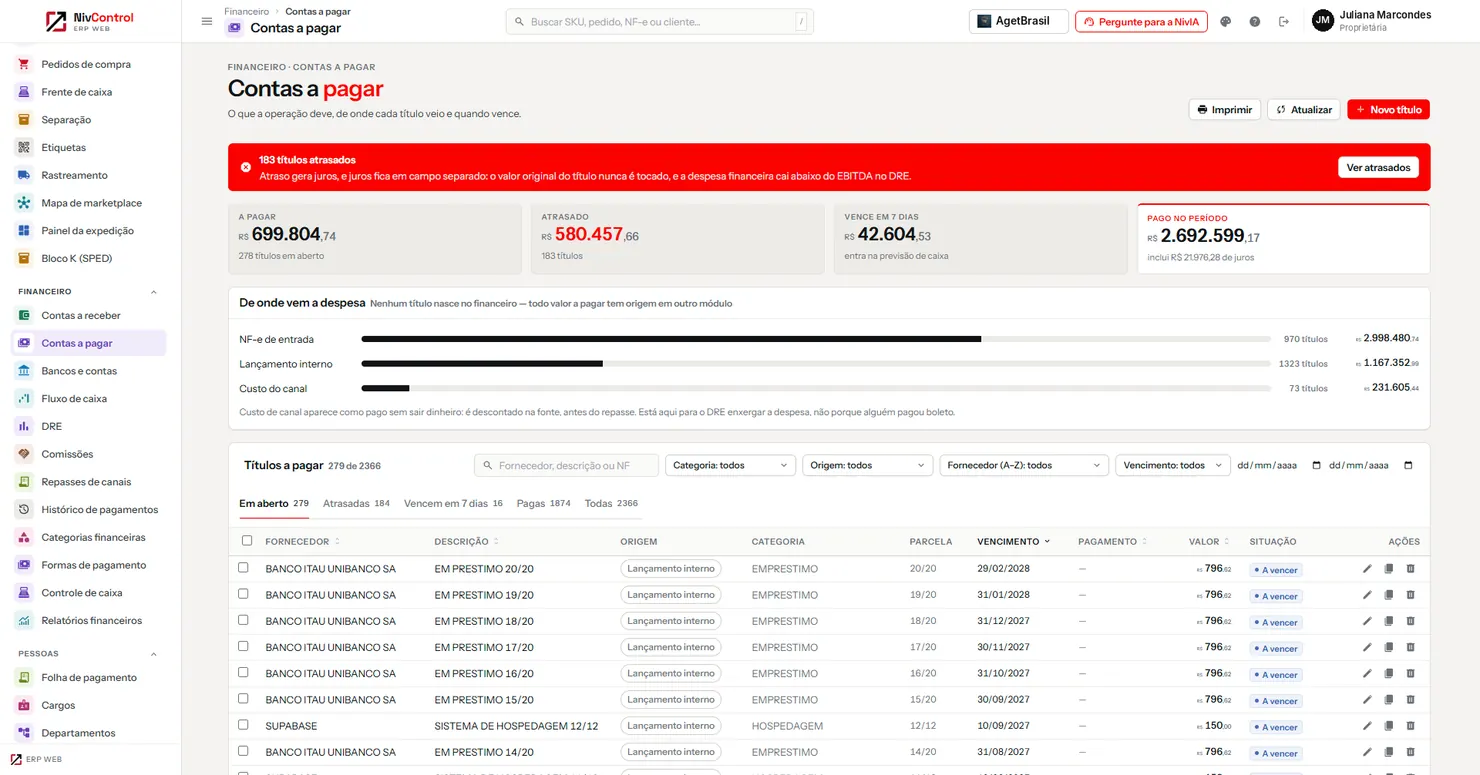Click the DRE chart icon
The image size is (1480, 775).
[24, 426]
